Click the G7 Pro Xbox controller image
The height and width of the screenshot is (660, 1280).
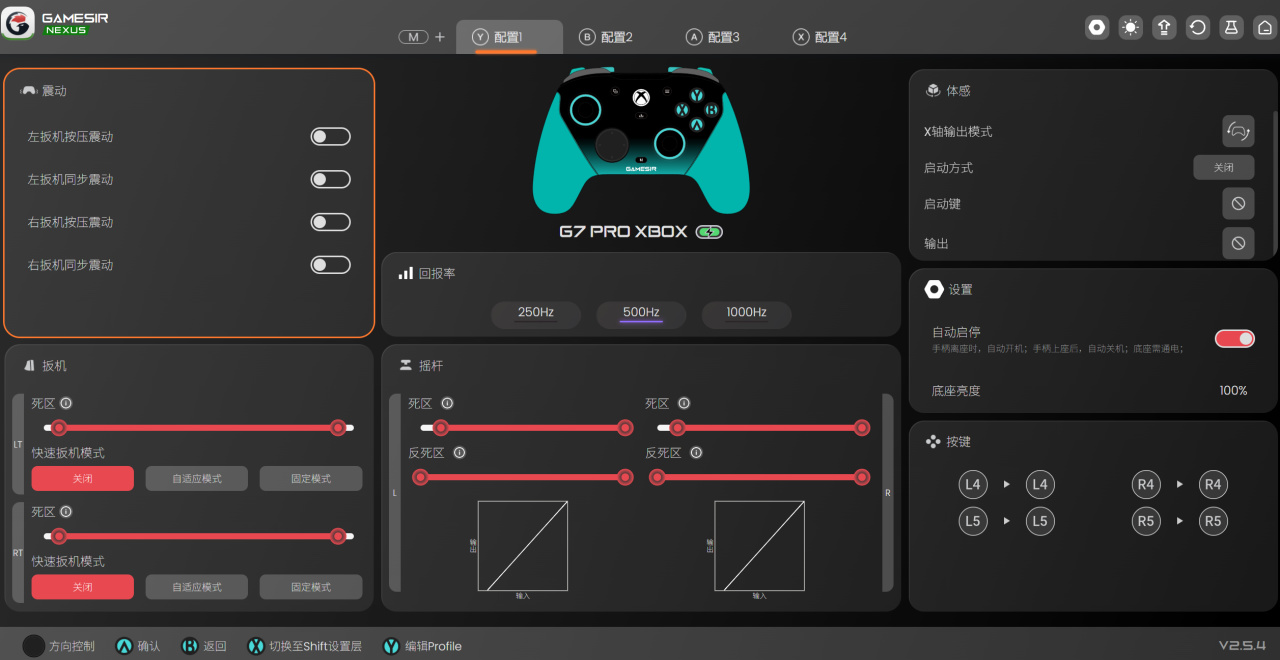pyautogui.click(x=641, y=140)
